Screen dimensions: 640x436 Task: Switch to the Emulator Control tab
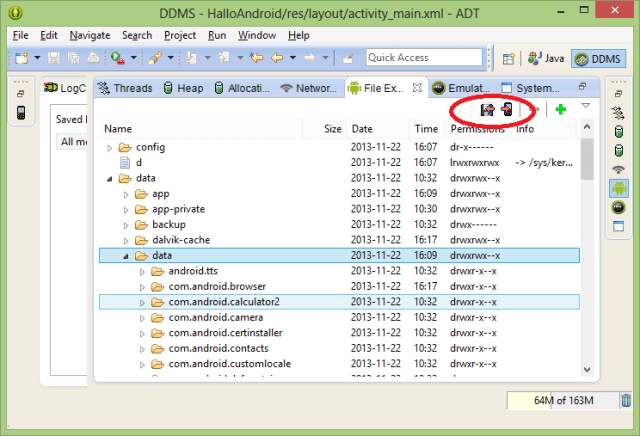461,88
